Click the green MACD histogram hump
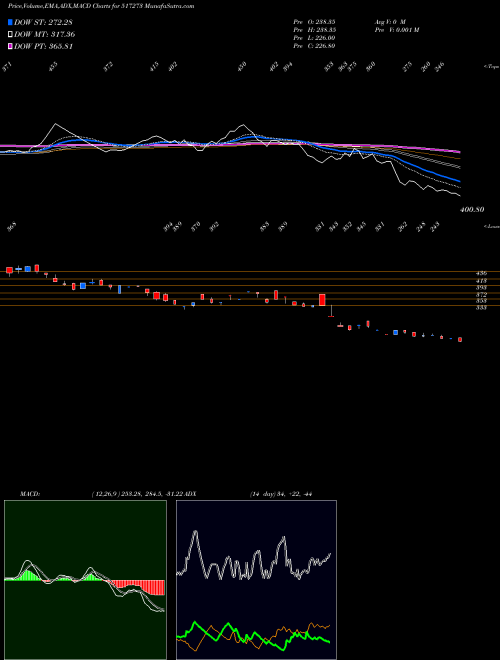Viewport: 500px width, 660px height. click(x=28, y=575)
